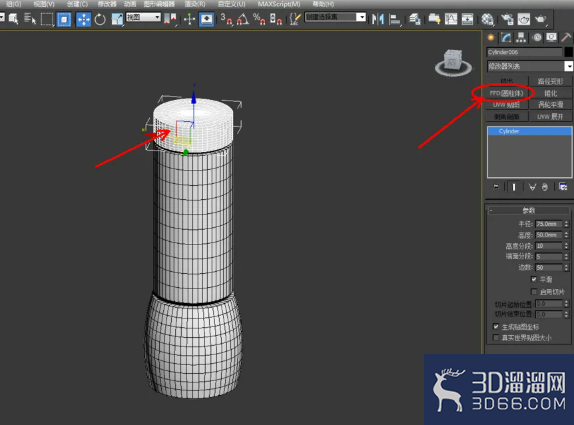The image size is (574, 425).
Task: Toggle the Angle Snap icon
Action: pyautogui.click(x=243, y=19)
